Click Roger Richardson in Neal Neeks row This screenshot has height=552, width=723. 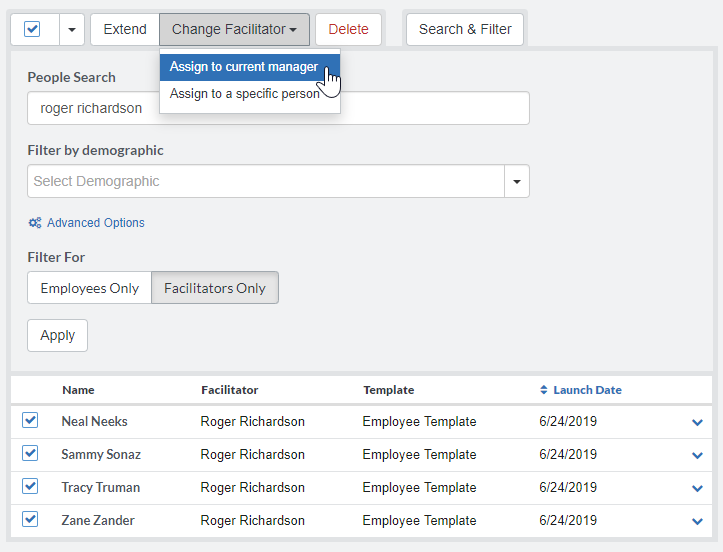pyautogui.click(x=253, y=421)
